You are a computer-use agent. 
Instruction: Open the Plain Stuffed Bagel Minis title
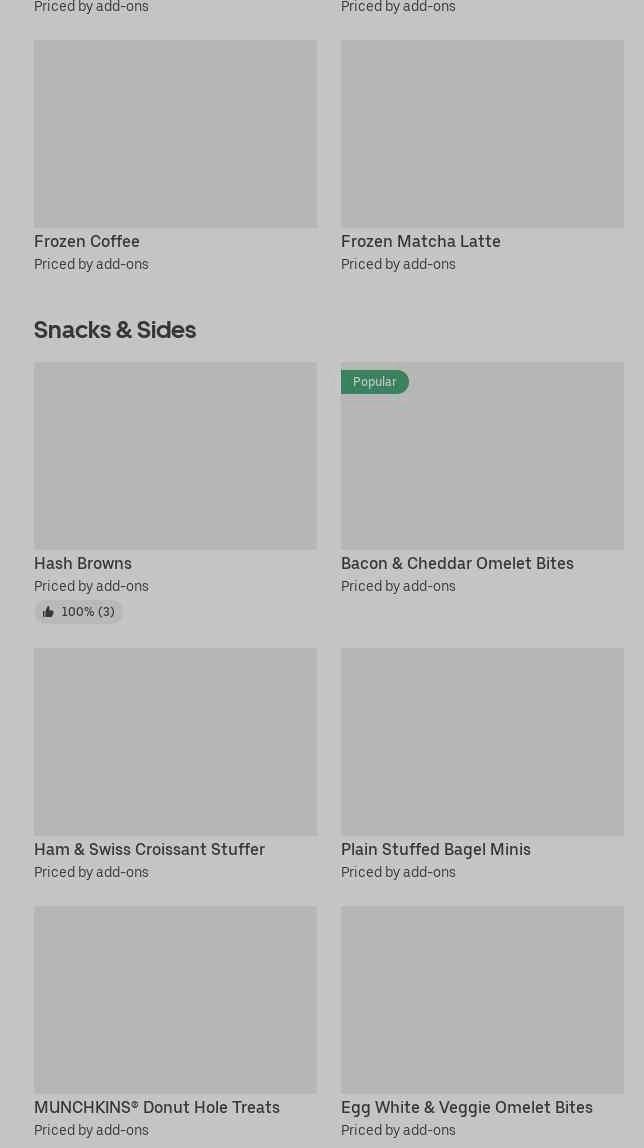[436, 849]
